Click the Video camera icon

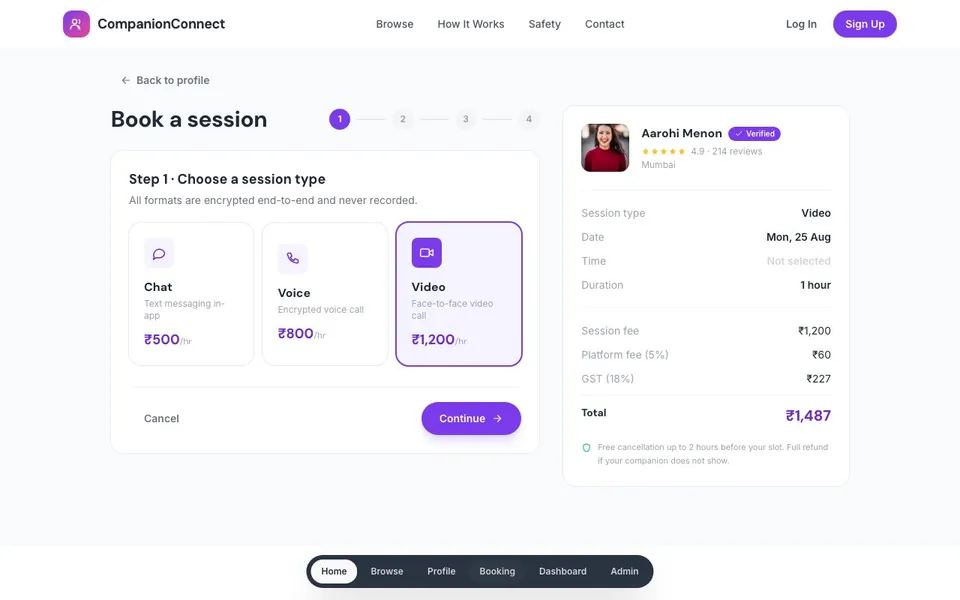coord(427,253)
